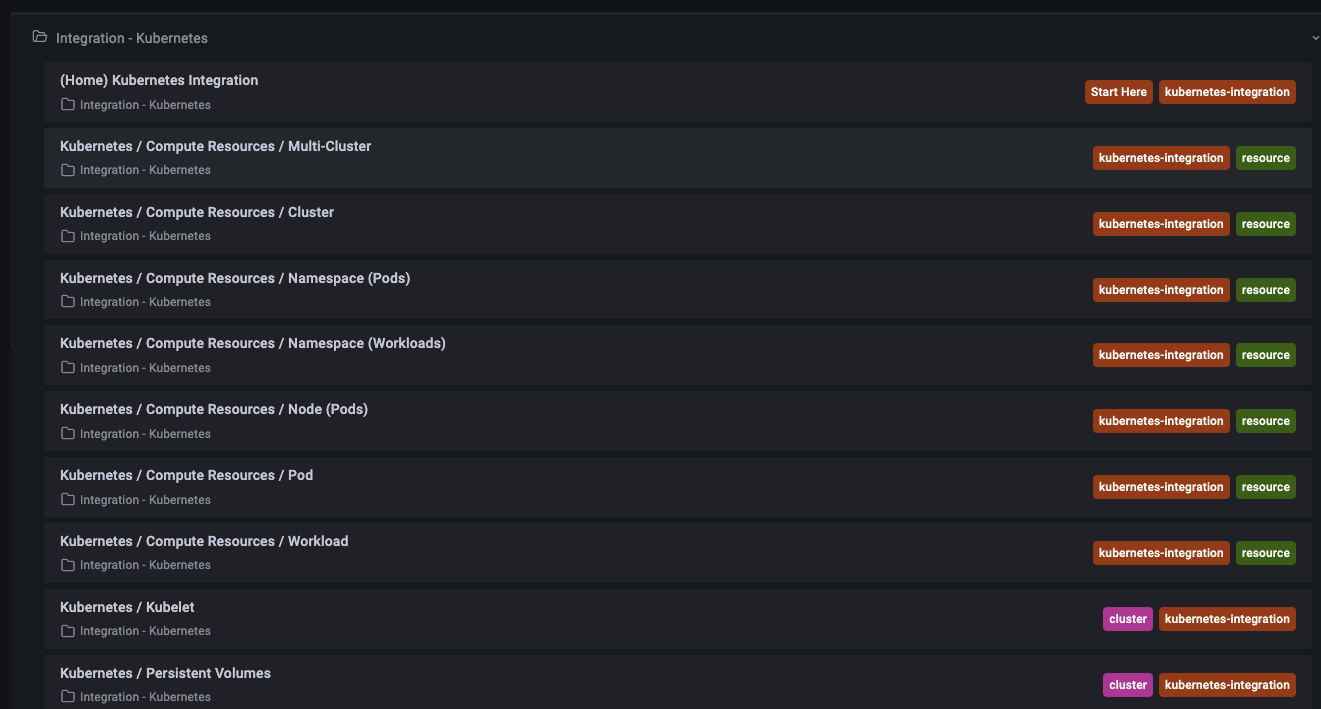1321x709 pixels.
Task: Click kubernetes-integration tag on the Kubelet row
Action: click(1227, 619)
